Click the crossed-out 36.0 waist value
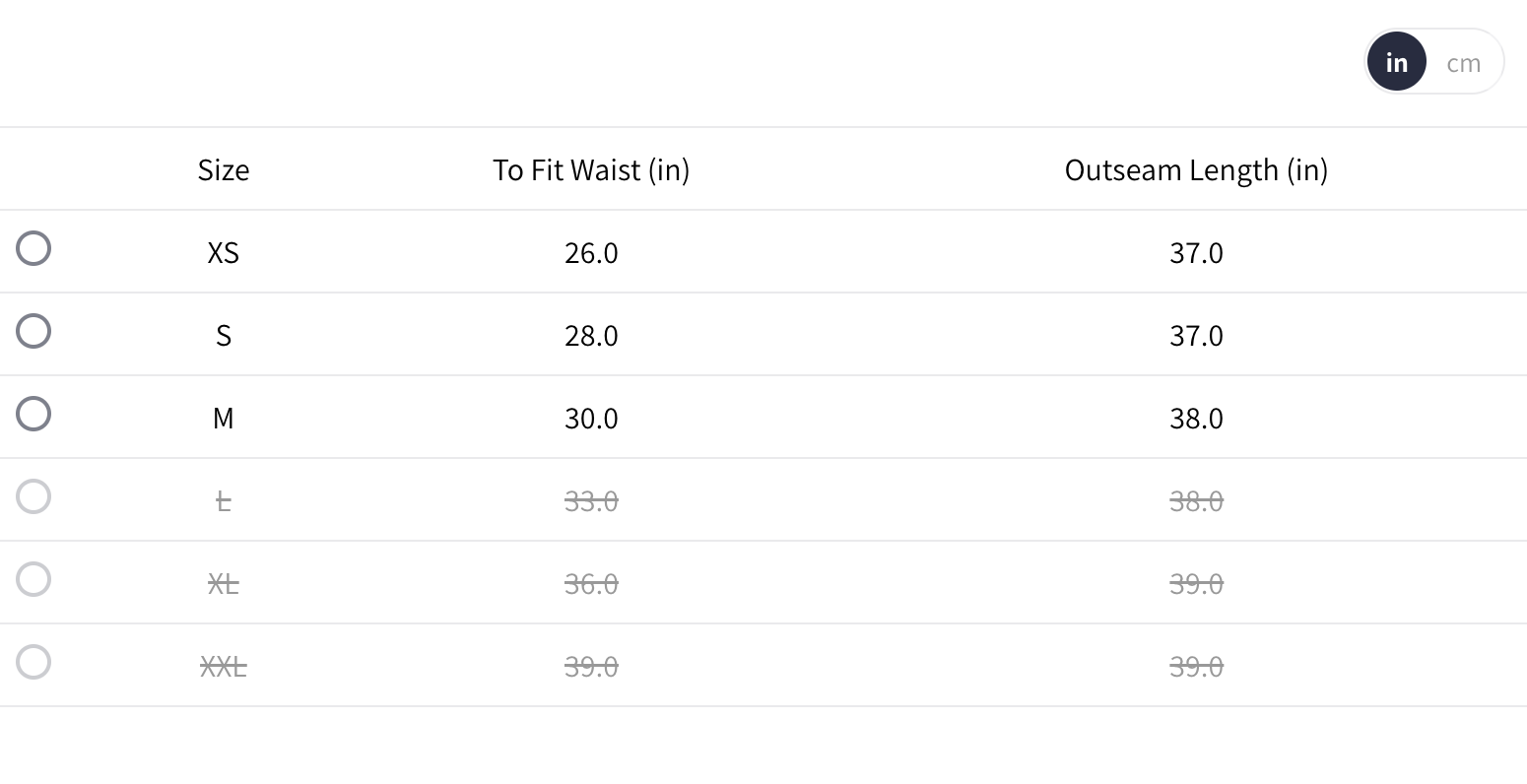 click(x=591, y=584)
